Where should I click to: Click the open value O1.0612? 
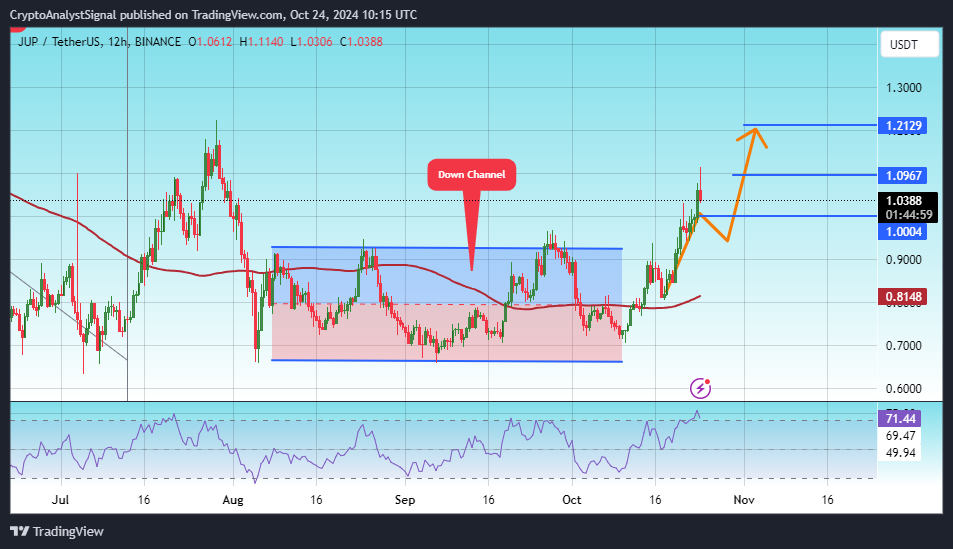coord(210,41)
